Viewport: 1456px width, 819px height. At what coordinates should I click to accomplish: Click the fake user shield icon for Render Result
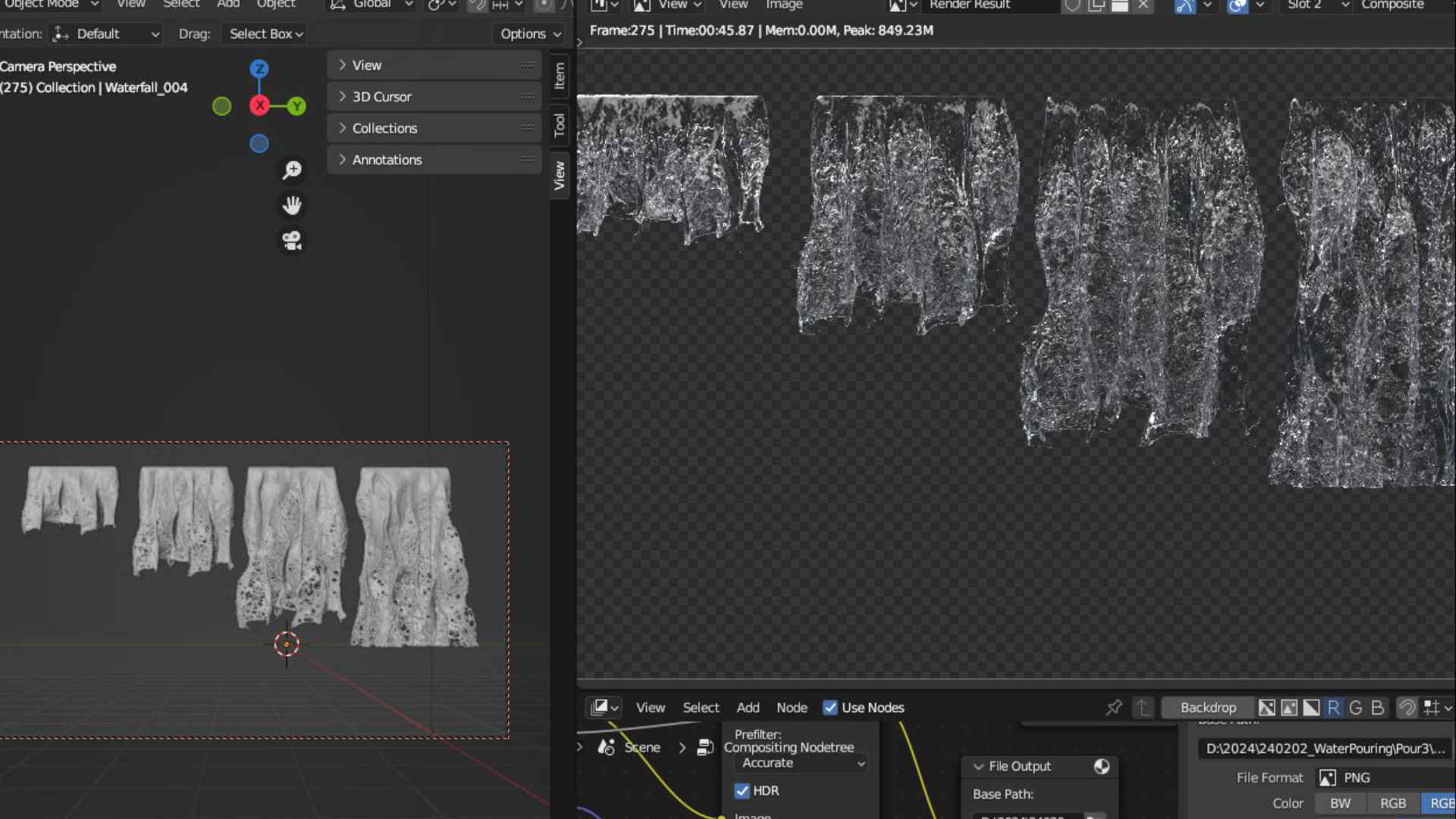click(1072, 5)
